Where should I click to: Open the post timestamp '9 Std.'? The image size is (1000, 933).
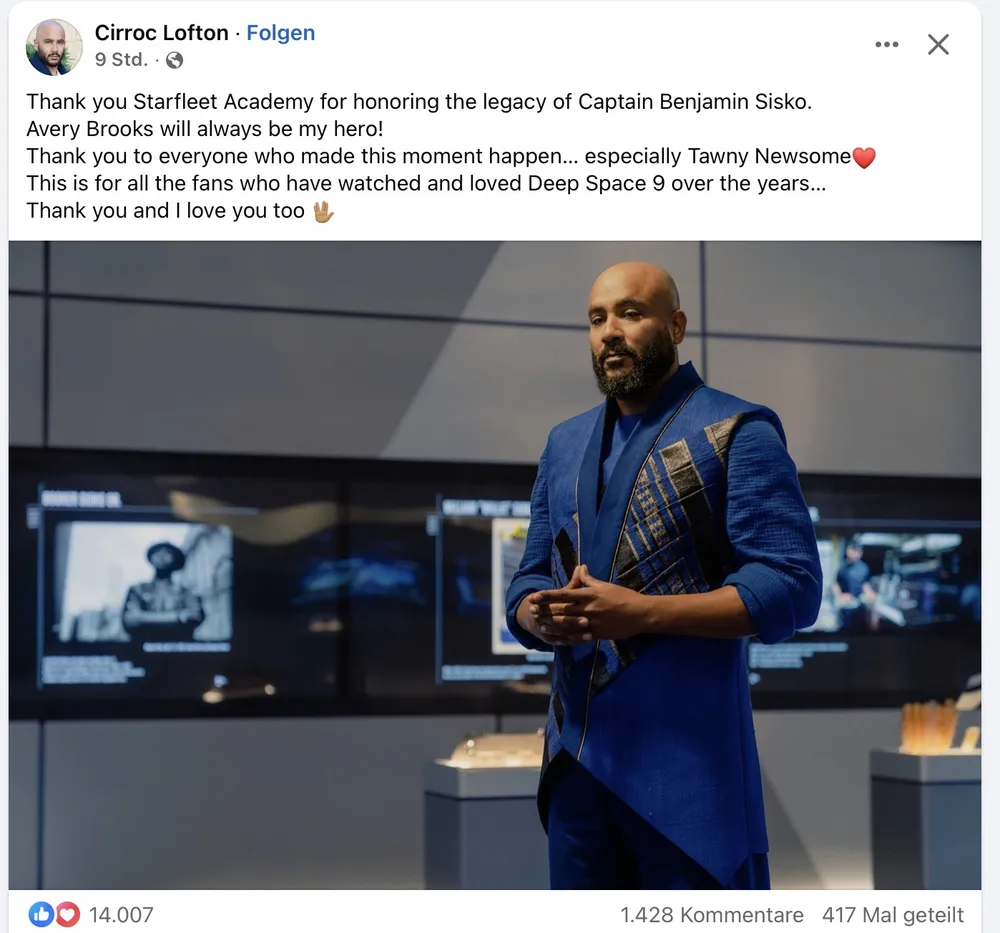point(121,59)
